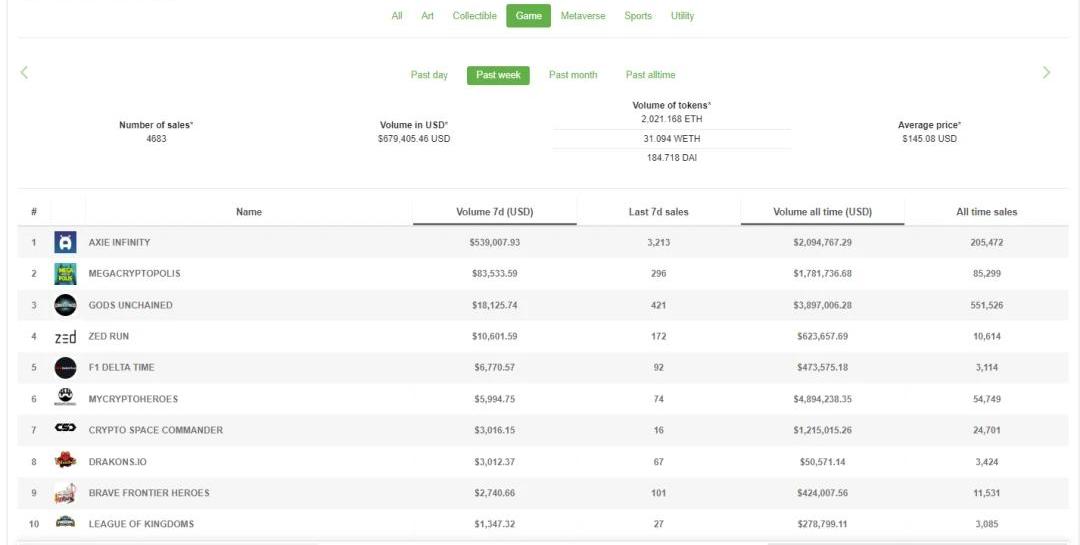Sort by Volume all time (USD) column
Viewport: 1080px width, 545px height.
(822, 212)
